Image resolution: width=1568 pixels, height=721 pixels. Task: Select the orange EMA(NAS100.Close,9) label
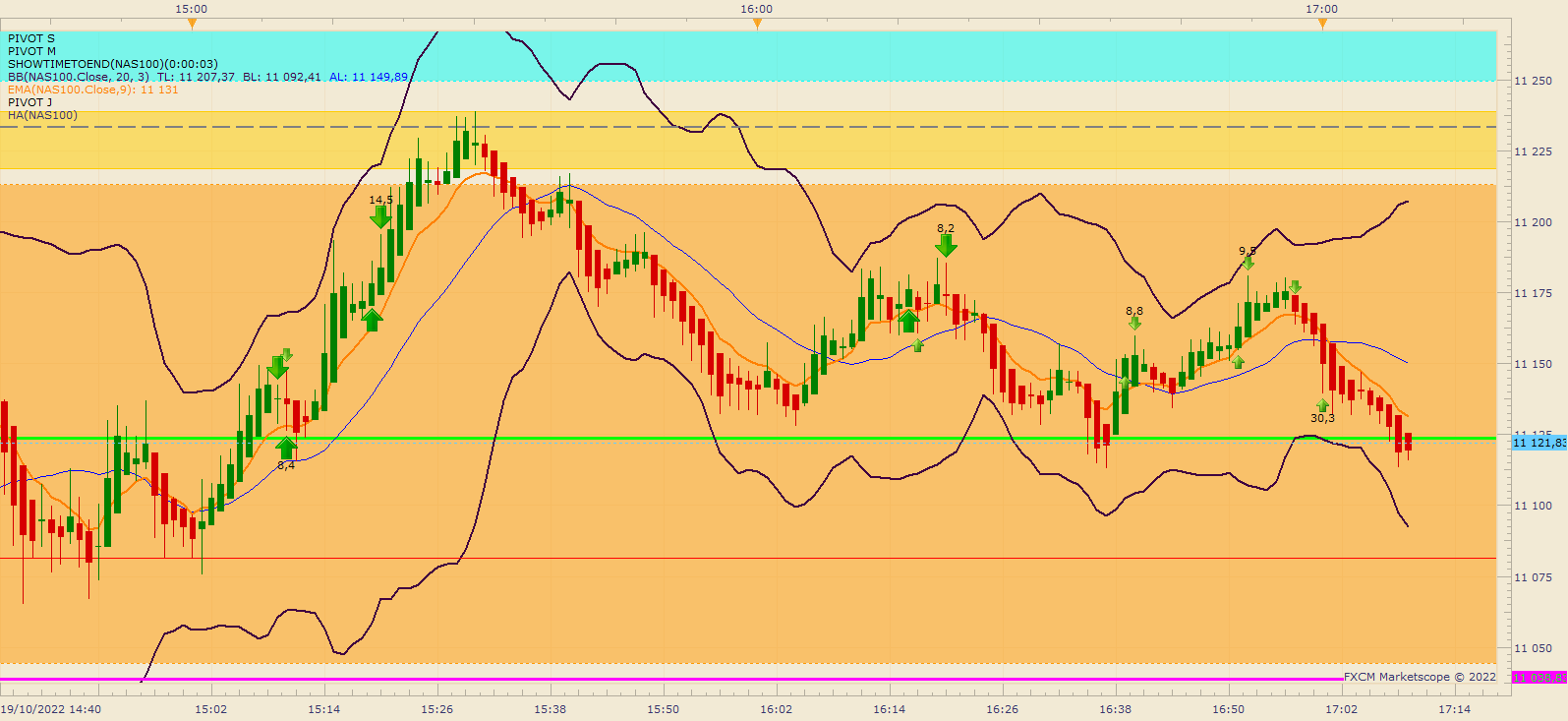point(93,90)
